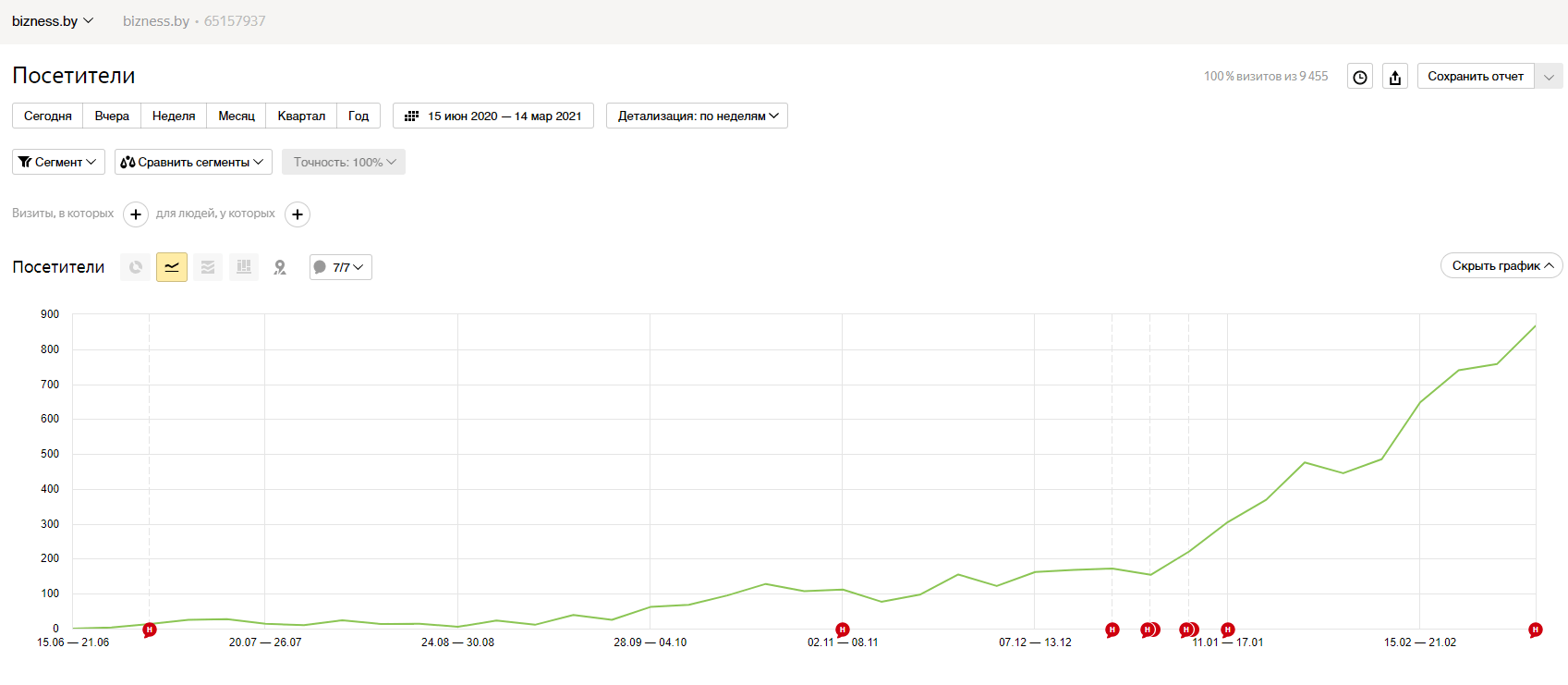Select the 'Неделя' period tab
Screen dimensions: 1568x685
[174, 116]
